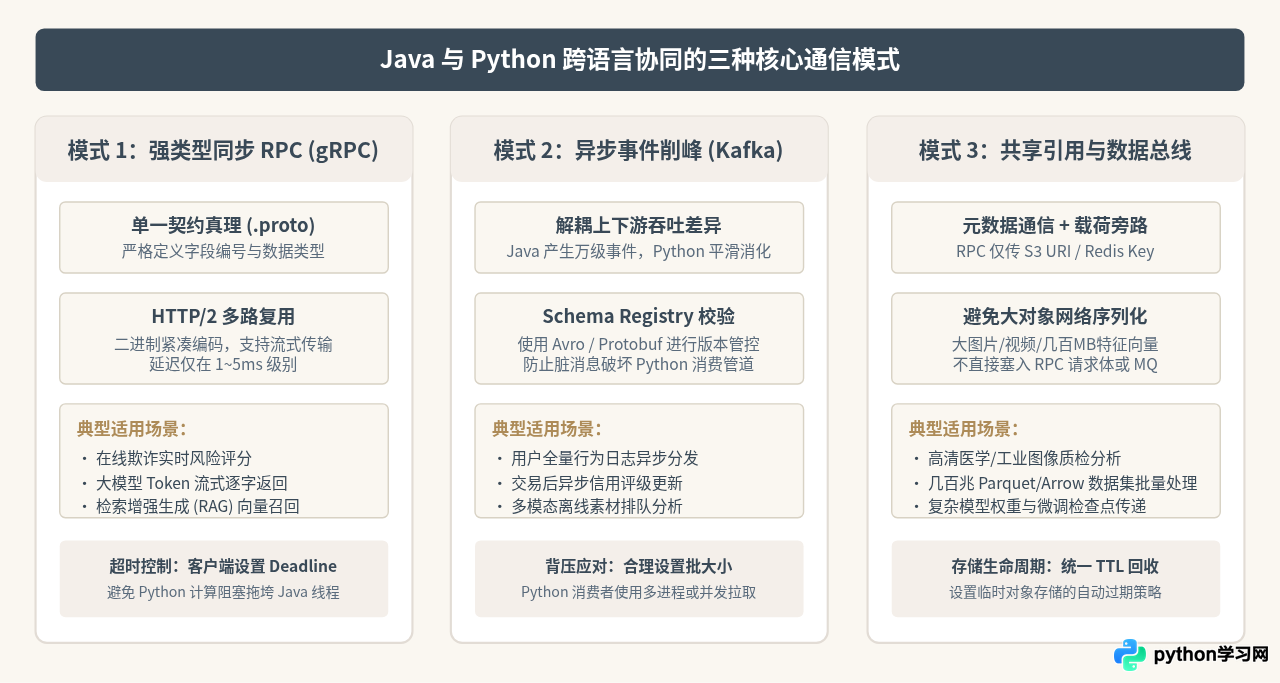Click '存储生命周期：统一 TTL 回收' heading
The height and width of the screenshot is (683, 1280).
coord(1055,567)
